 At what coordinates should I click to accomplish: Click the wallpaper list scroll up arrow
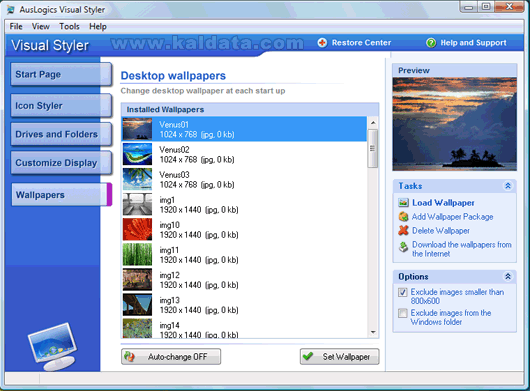(373, 122)
